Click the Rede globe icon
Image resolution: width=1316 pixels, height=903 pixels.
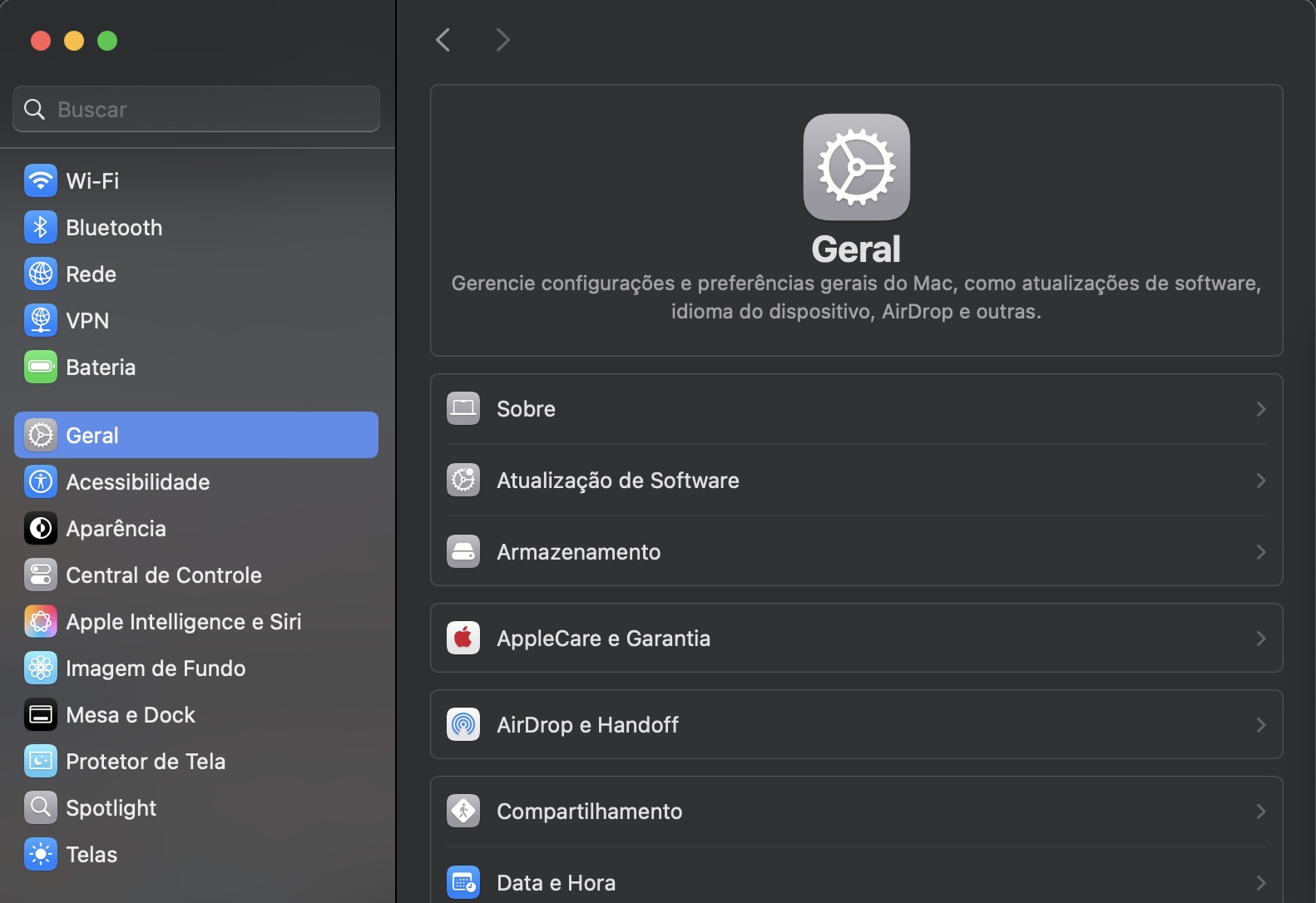tap(41, 274)
